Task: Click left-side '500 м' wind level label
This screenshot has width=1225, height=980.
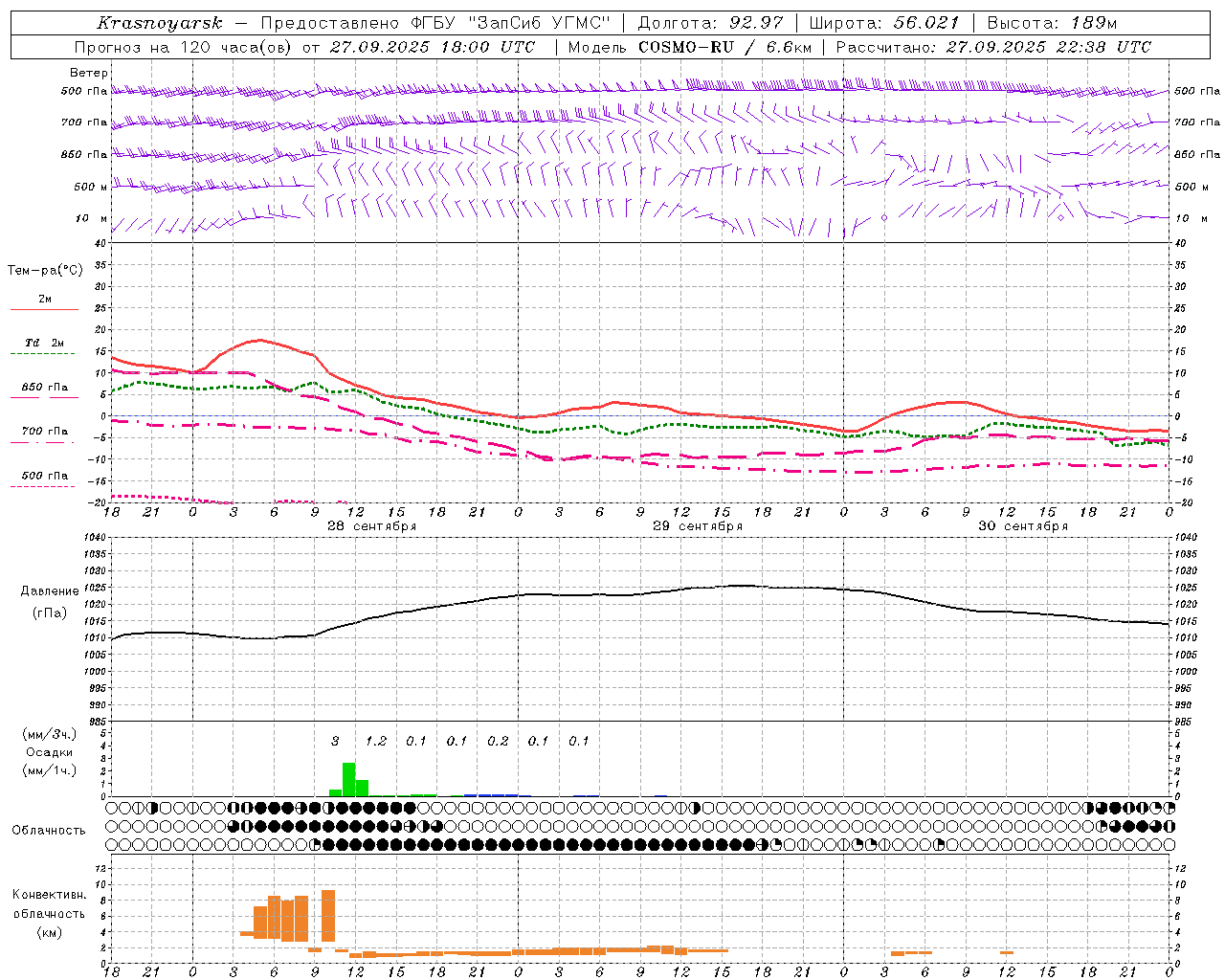Action: 91,187
